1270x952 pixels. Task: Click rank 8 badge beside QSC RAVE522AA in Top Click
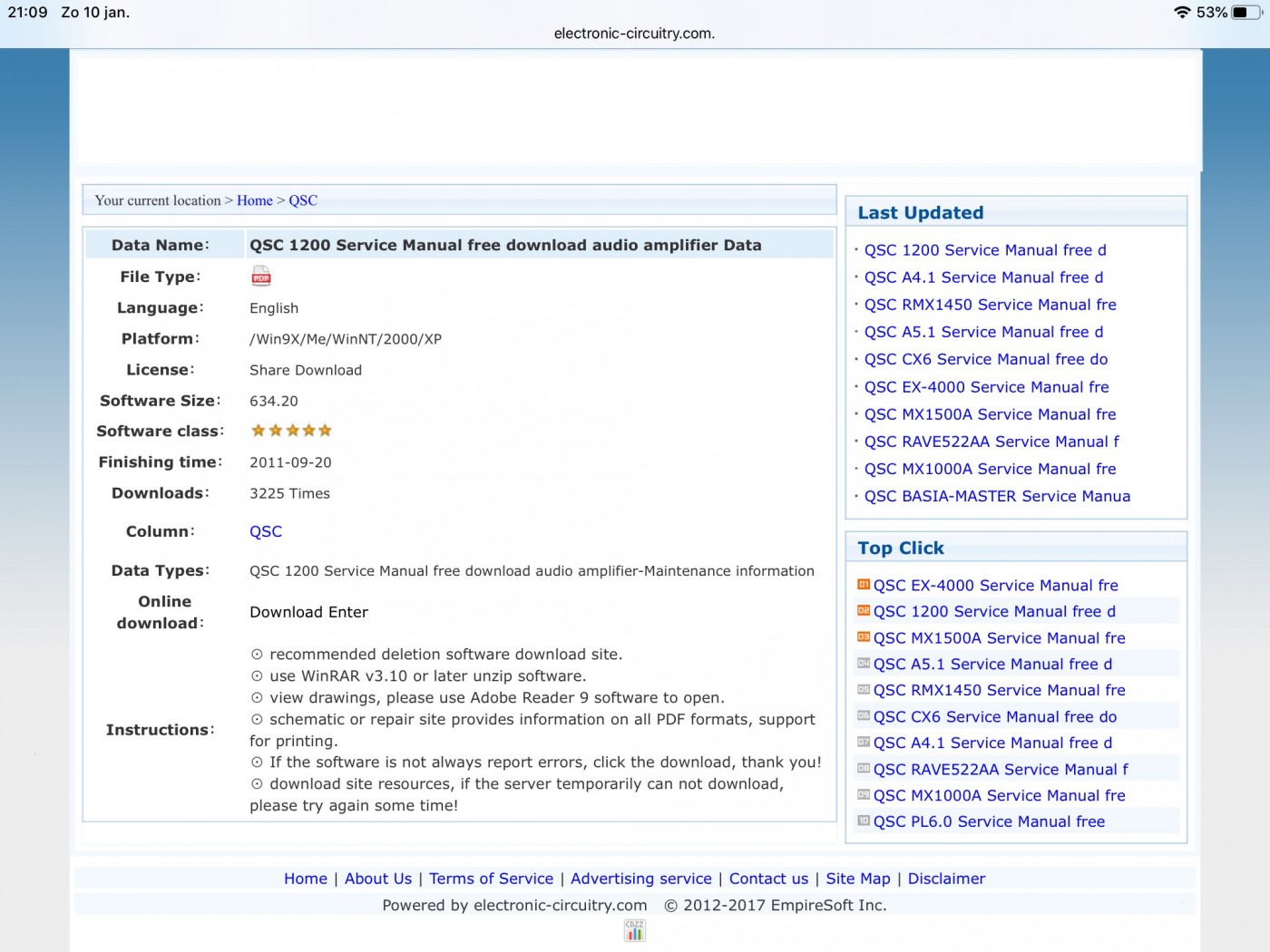tap(864, 769)
